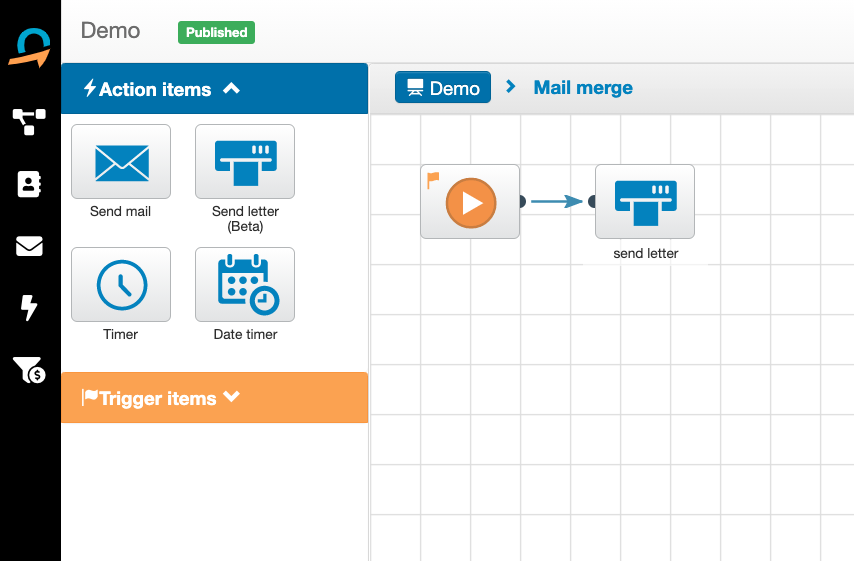Select the Send letter (Beta) action
This screenshot has width=854, height=561.
coord(245,162)
